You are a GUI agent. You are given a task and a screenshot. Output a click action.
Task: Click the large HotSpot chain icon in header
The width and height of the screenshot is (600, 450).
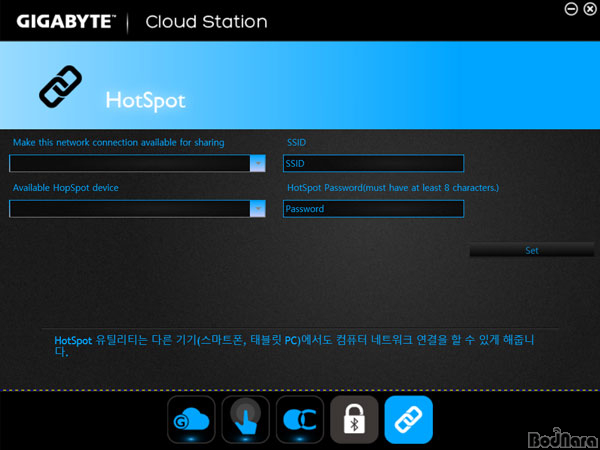[60, 86]
